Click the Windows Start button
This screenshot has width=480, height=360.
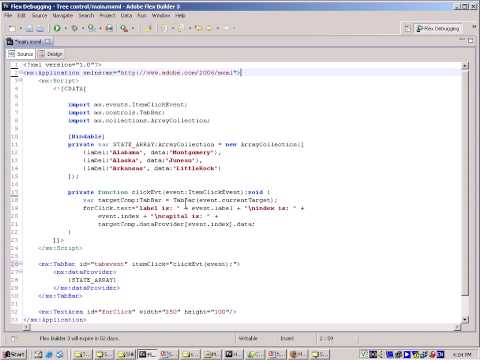tap(13, 354)
